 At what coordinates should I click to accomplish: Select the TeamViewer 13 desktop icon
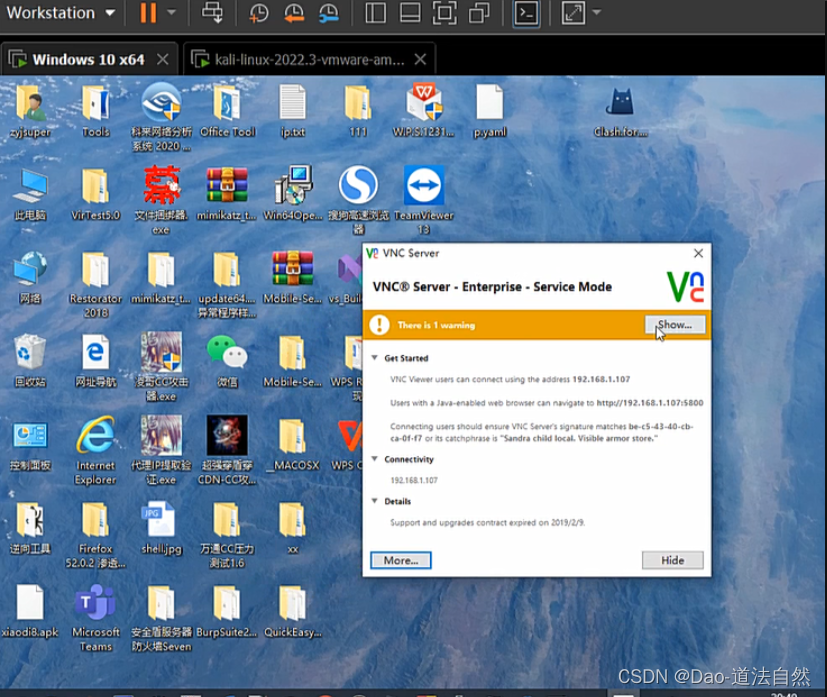pos(424,200)
